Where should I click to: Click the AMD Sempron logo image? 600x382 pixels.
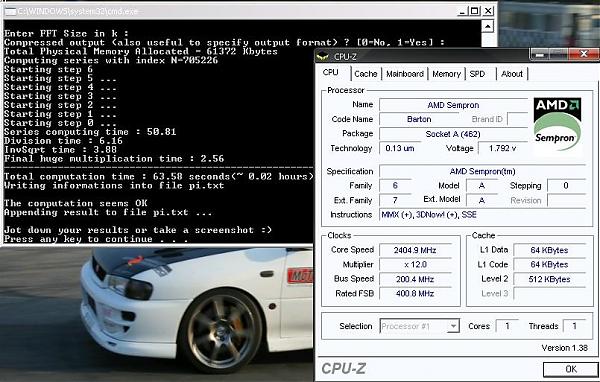(x=558, y=125)
